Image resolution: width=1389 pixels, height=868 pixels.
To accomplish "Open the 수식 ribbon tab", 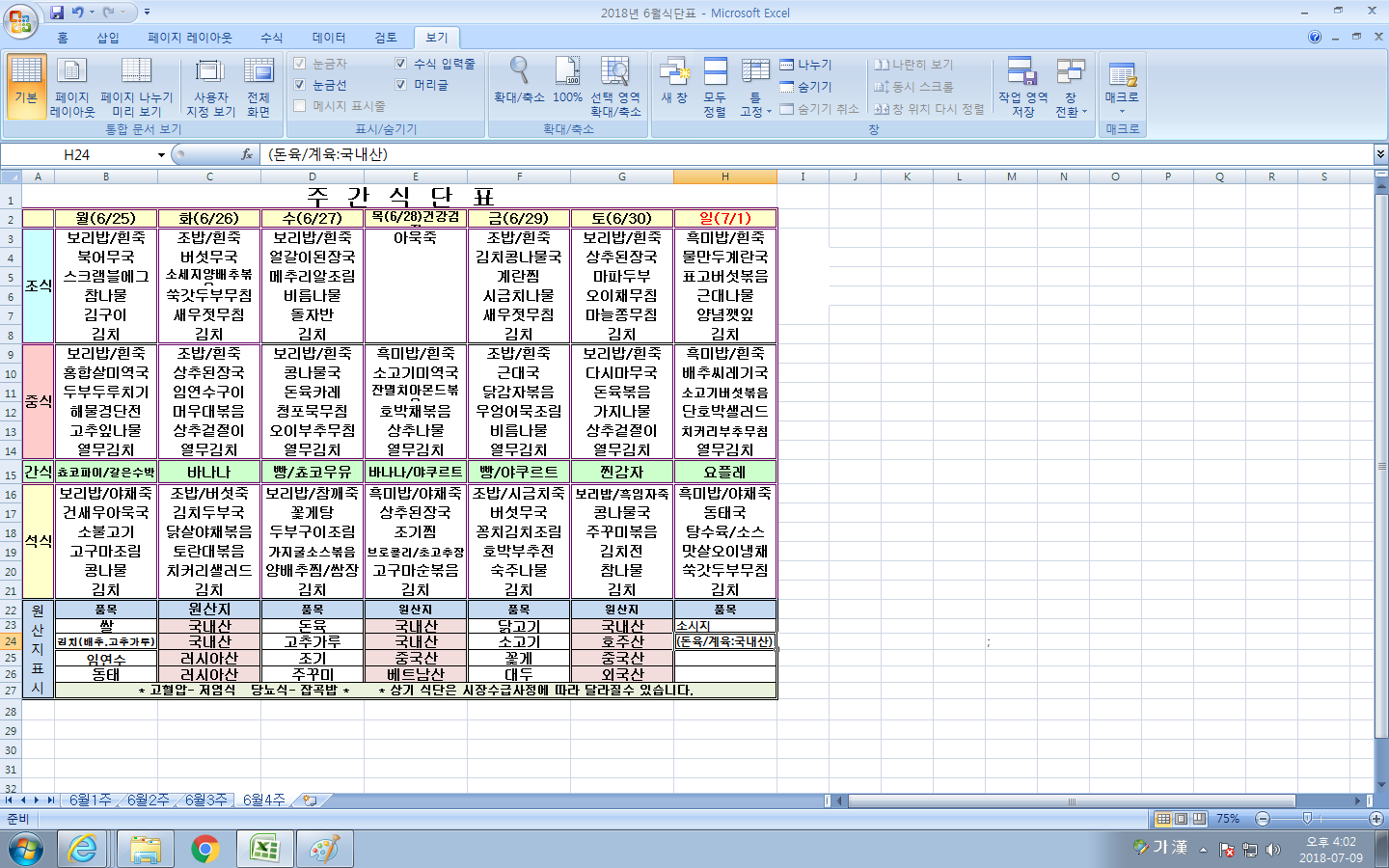I will tap(271, 38).
